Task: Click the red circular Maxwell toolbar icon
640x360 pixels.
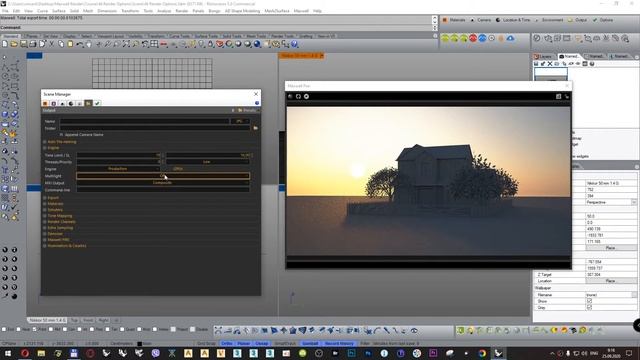Action: [x=473, y=38]
